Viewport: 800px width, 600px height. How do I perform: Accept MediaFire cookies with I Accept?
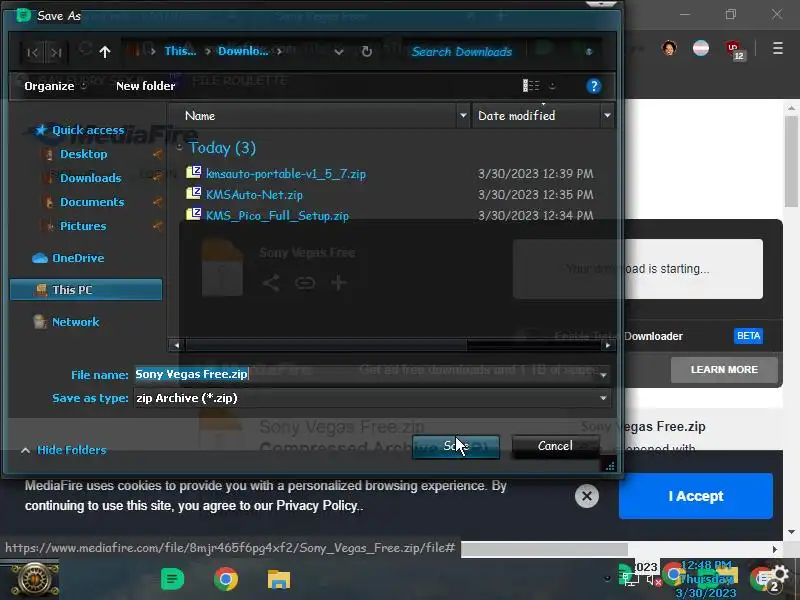pyautogui.click(x=695, y=496)
